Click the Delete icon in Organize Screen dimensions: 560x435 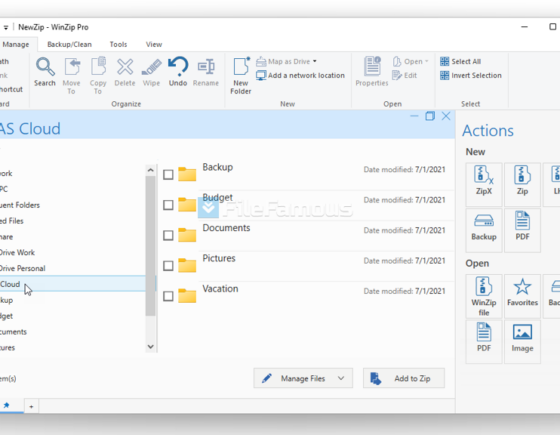tap(125, 72)
